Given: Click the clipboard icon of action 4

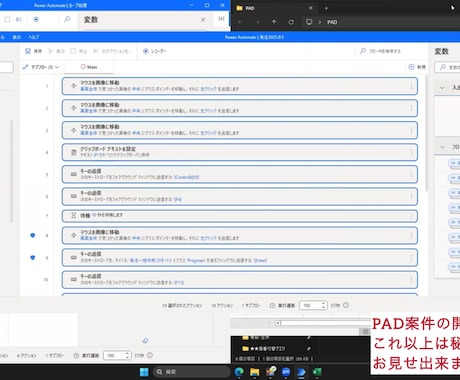Looking at the screenshot, I should pyautogui.click(x=74, y=152).
